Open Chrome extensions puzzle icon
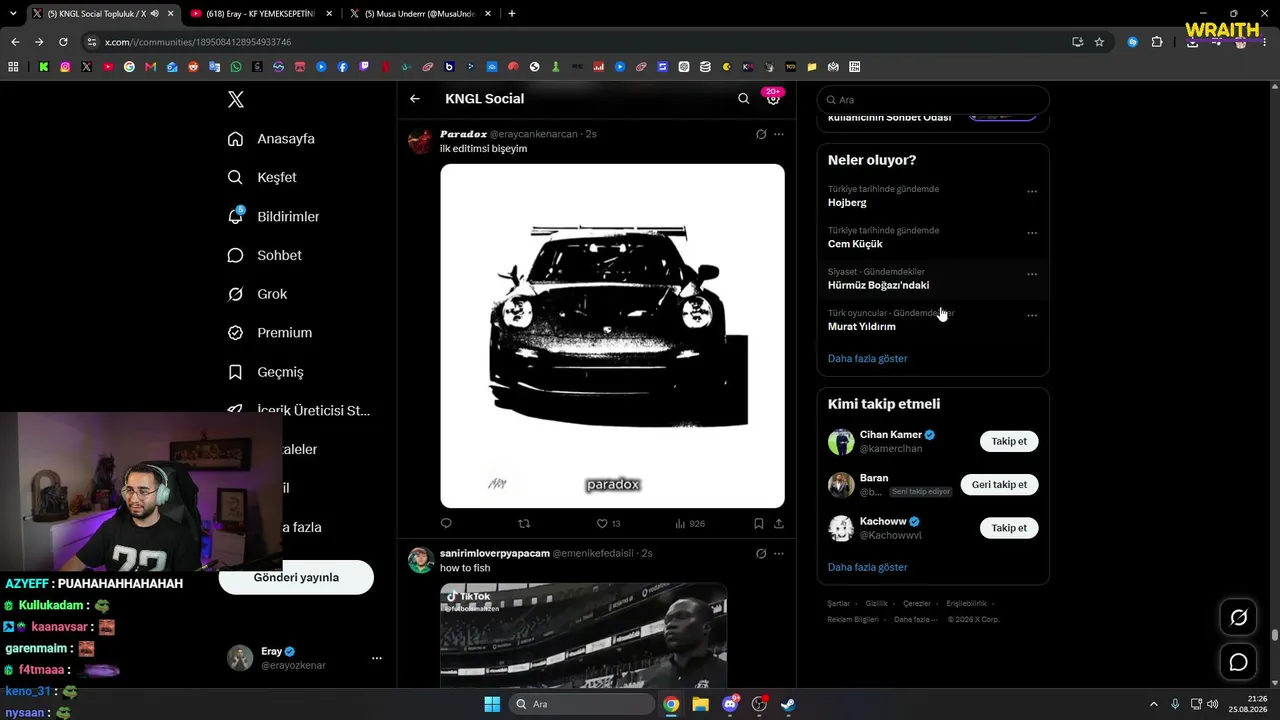Screen dimensions: 1280x720 pyautogui.click(x=1157, y=42)
